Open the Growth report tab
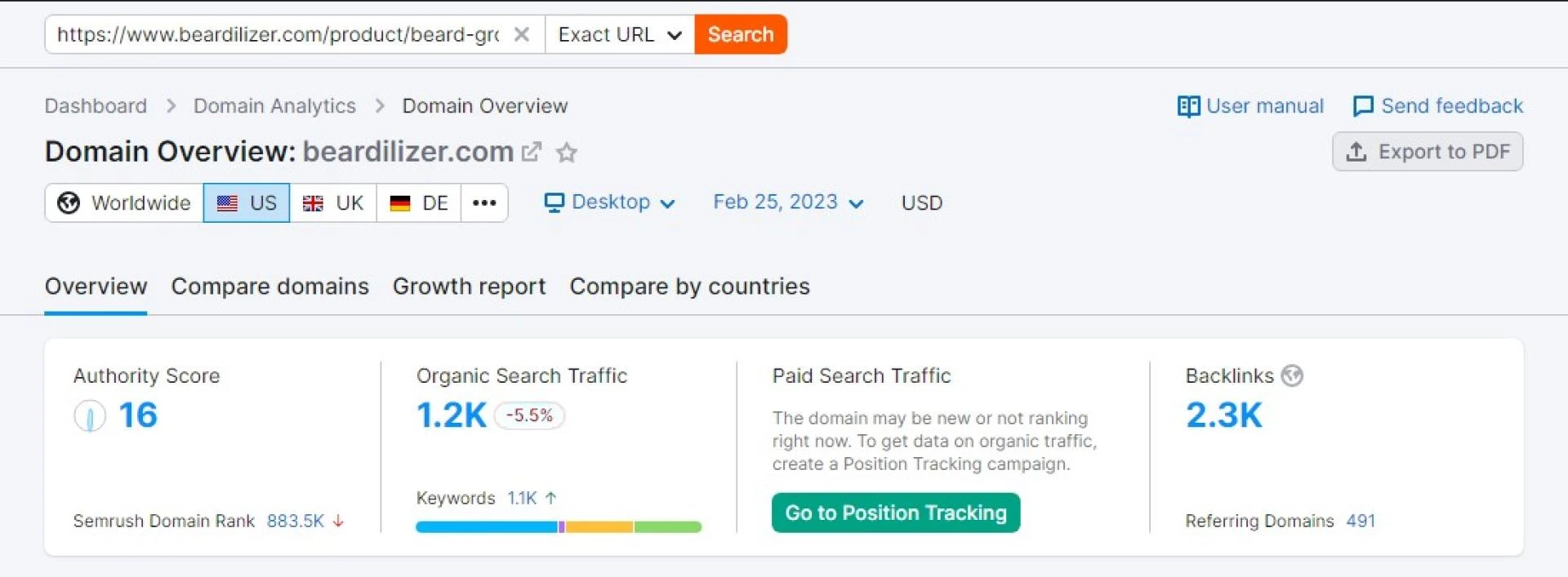Image resolution: width=1568 pixels, height=577 pixels. tap(469, 286)
